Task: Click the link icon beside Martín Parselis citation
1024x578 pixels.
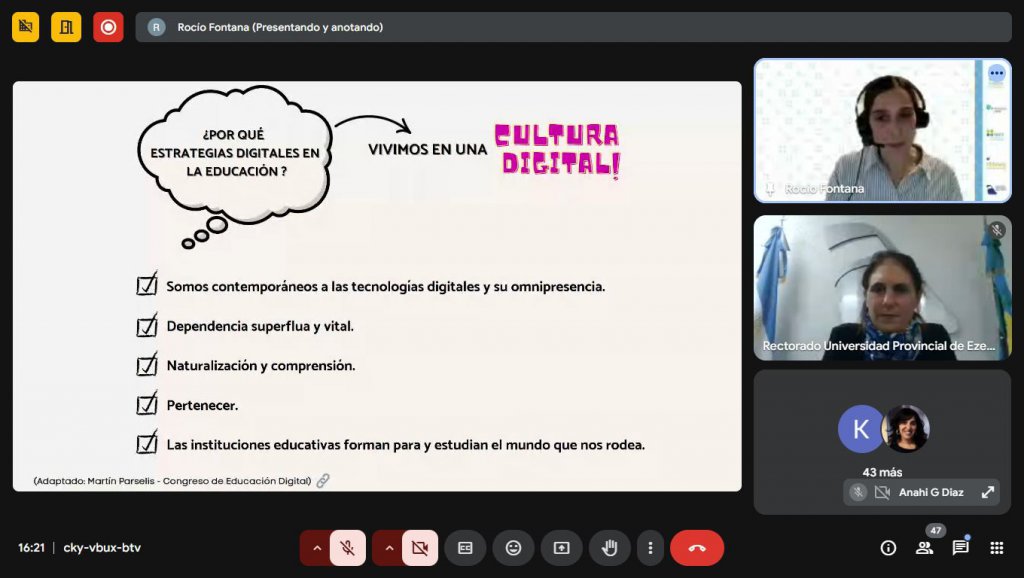Action: point(323,481)
